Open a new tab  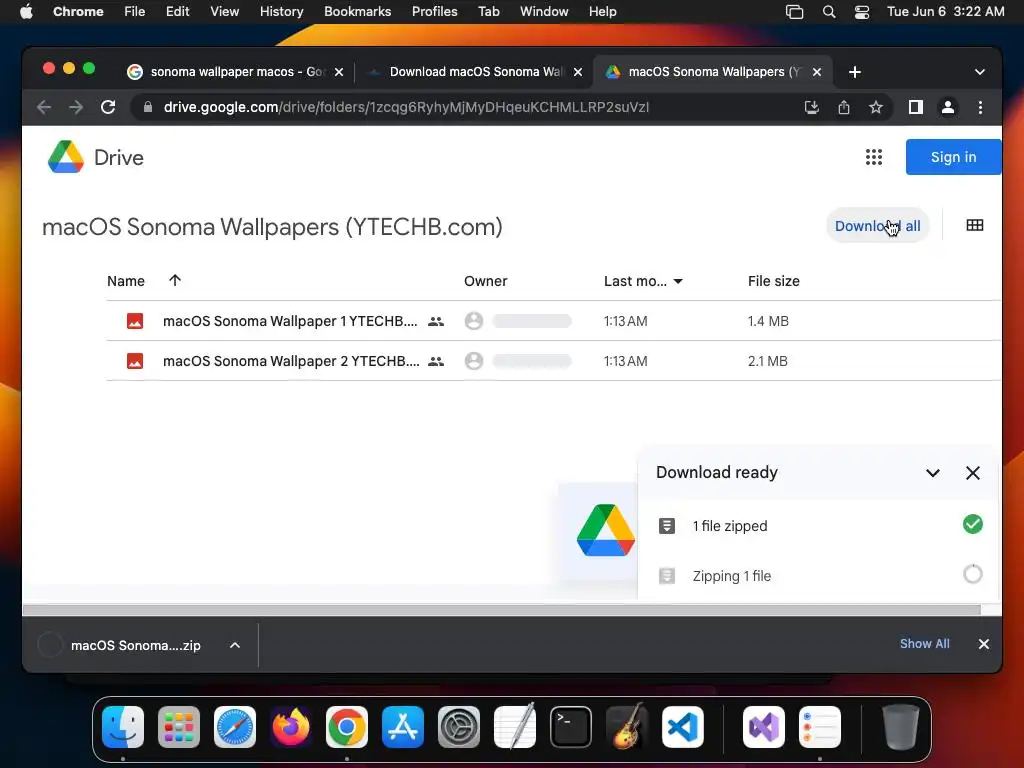point(855,72)
